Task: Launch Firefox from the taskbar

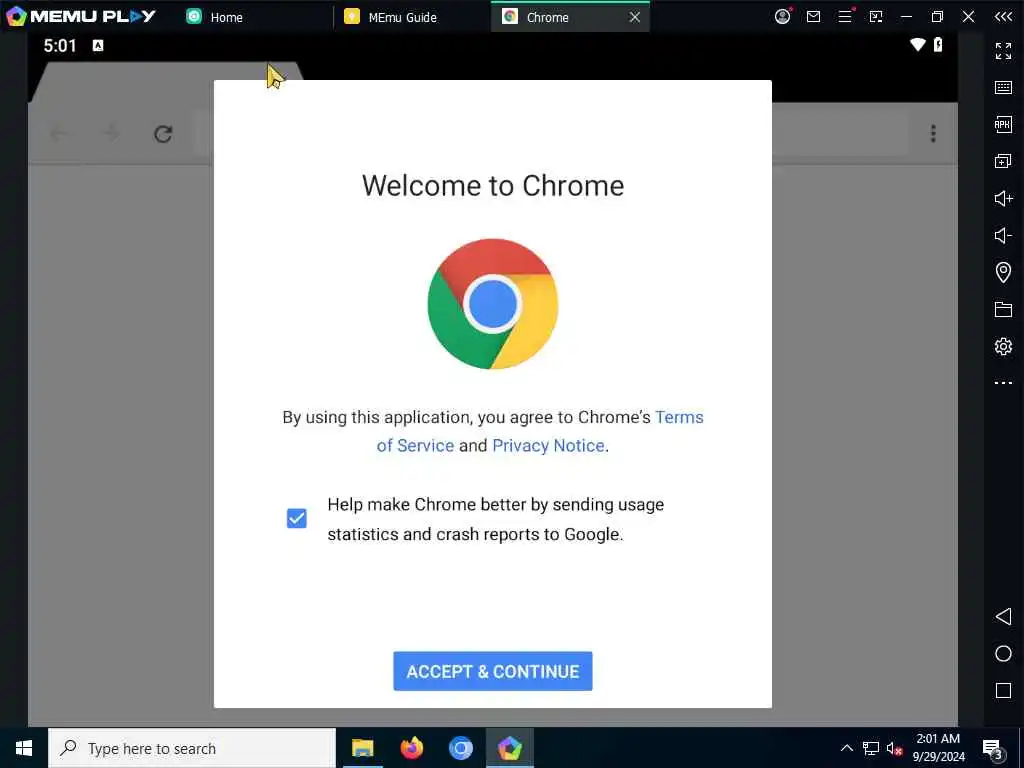Action: coord(411,748)
